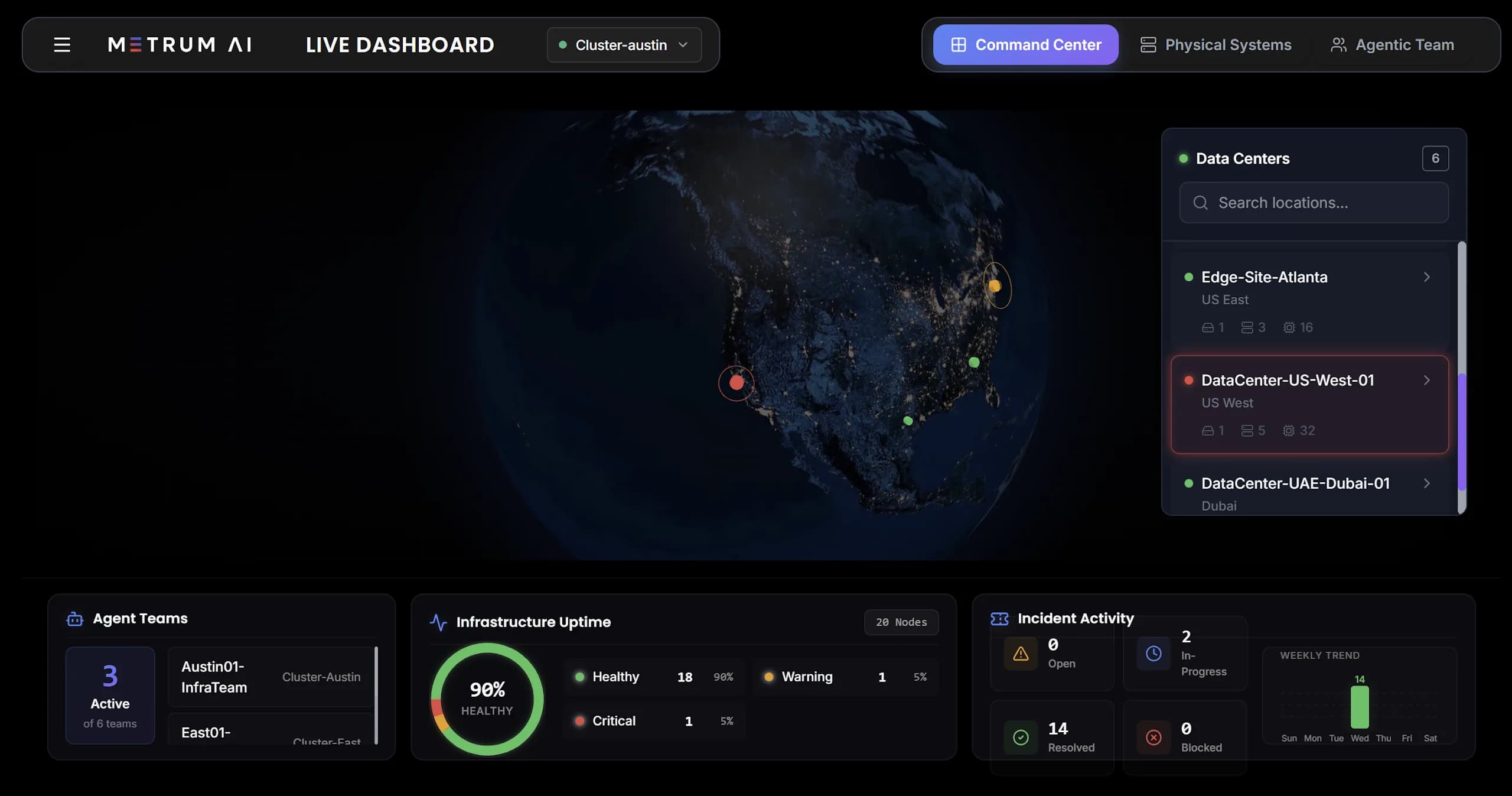Click the Agent Teams robot icon
Viewport: 1512px width, 796px height.
tap(74, 619)
